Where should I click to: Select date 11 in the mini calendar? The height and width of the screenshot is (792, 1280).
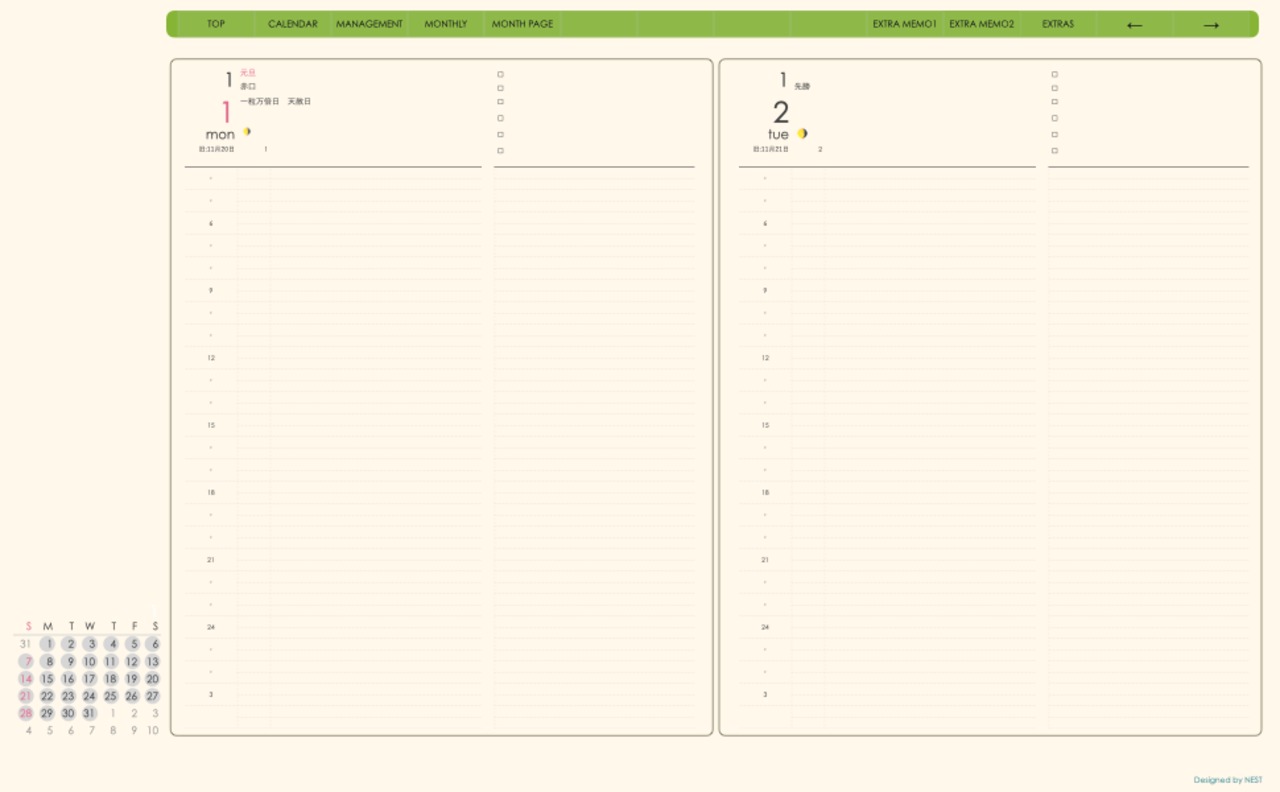click(110, 662)
